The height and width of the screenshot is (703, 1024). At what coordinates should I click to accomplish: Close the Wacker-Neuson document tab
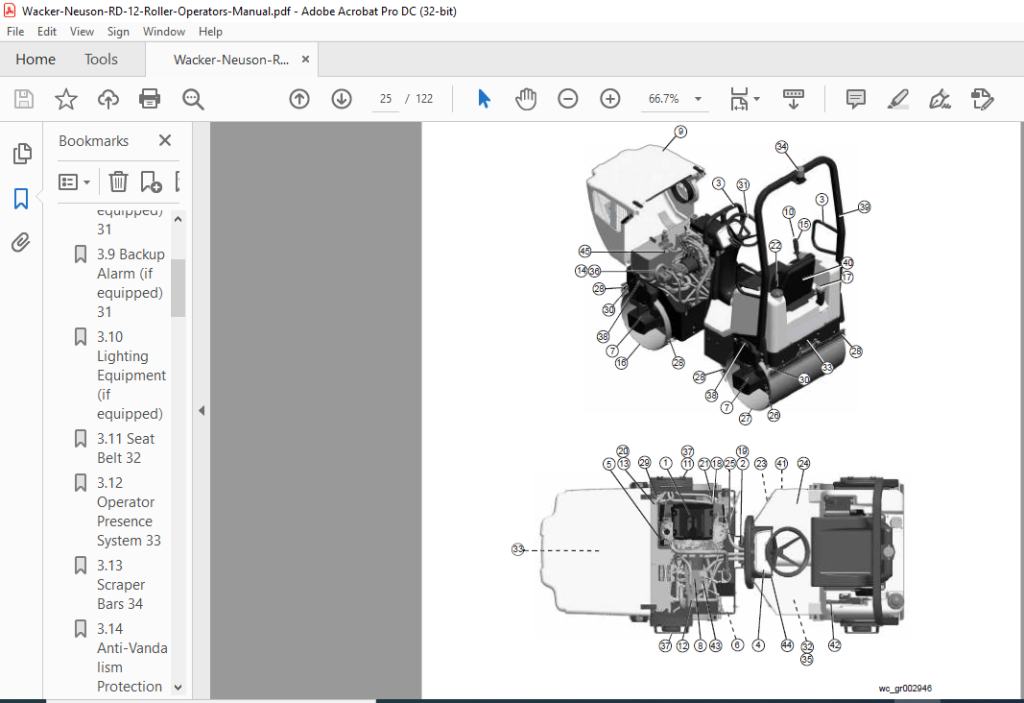pos(305,59)
